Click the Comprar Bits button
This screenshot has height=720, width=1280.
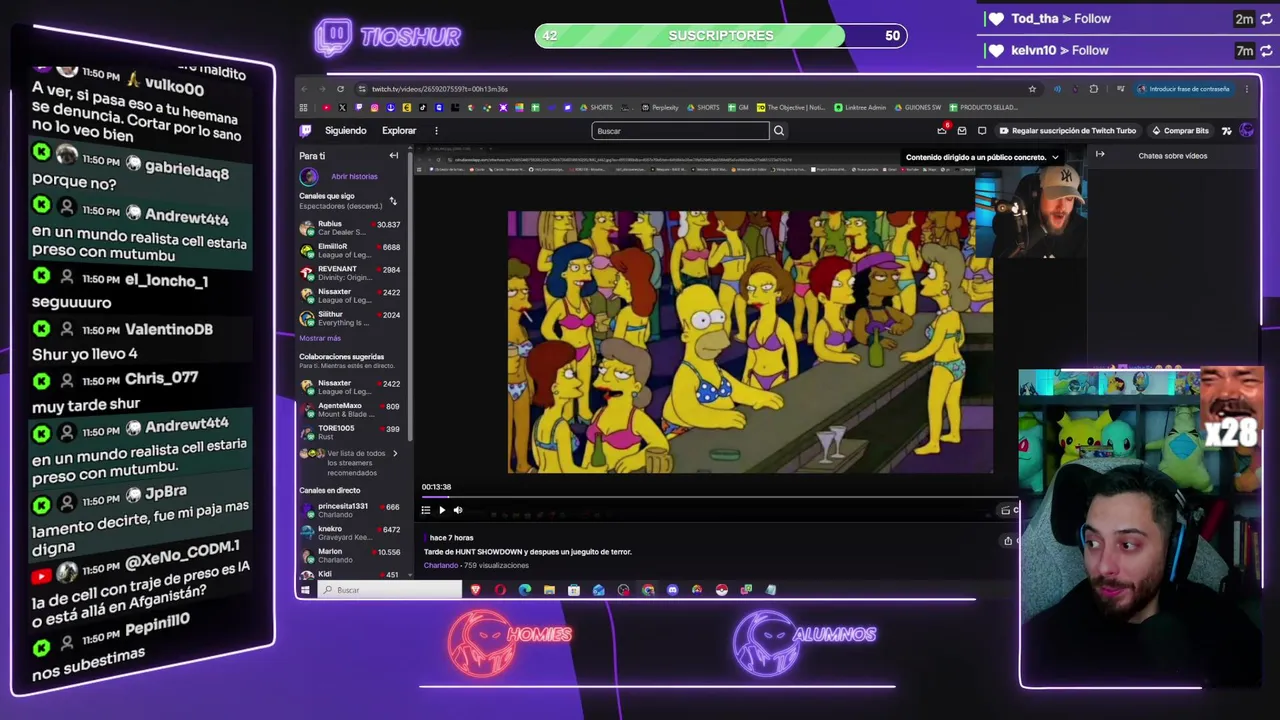pos(1180,131)
